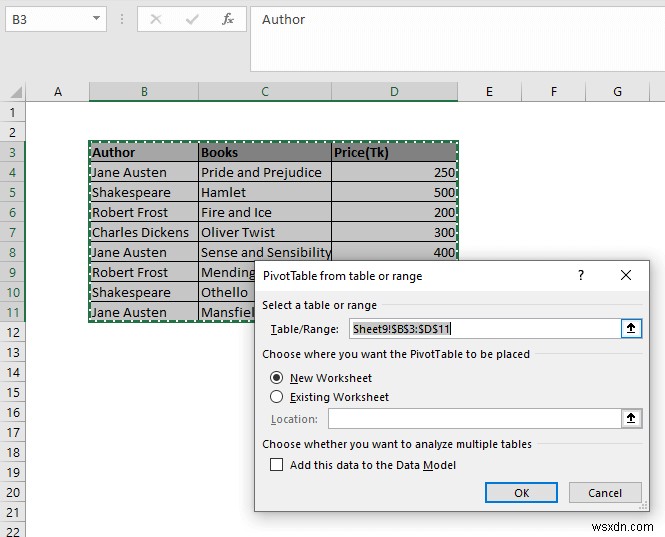Click the Fire and Ice cell
The width and height of the screenshot is (665, 537).
coord(265,212)
